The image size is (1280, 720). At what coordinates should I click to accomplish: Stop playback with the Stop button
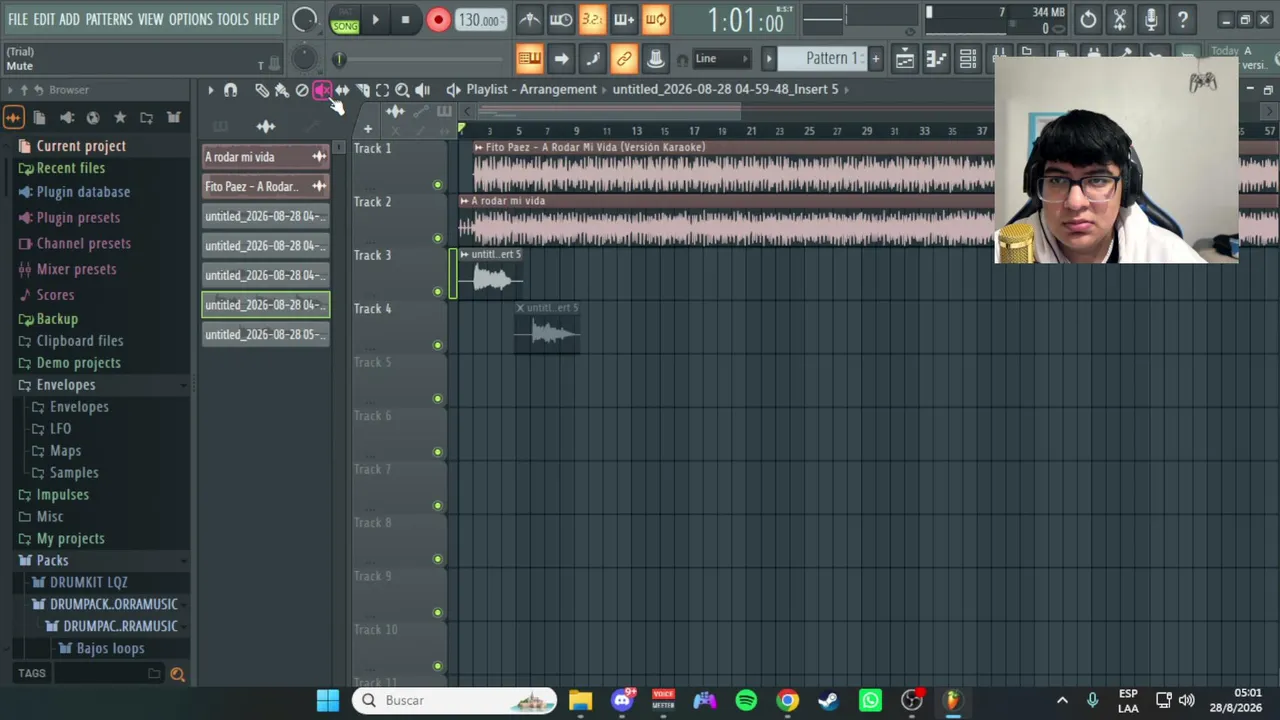click(405, 20)
